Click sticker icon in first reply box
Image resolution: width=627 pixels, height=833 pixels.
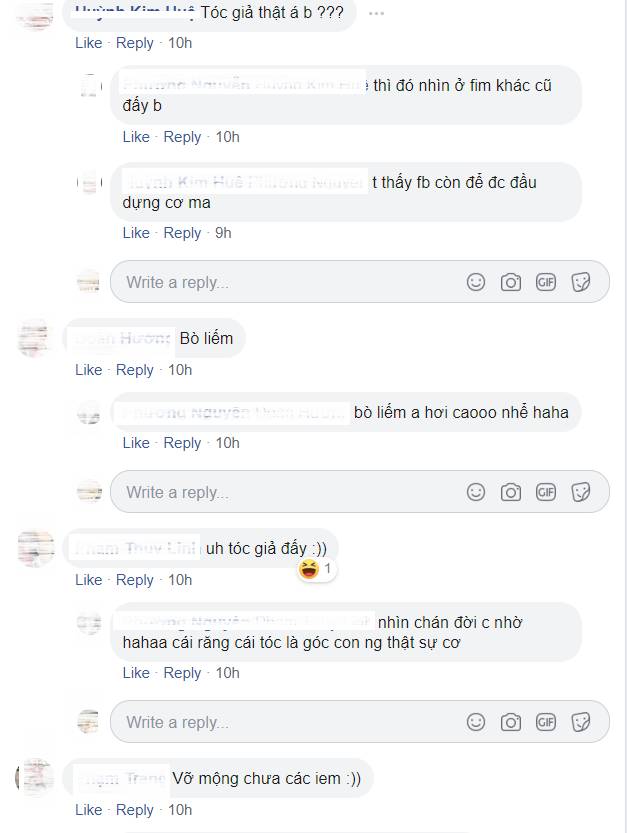(x=581, y=282)
